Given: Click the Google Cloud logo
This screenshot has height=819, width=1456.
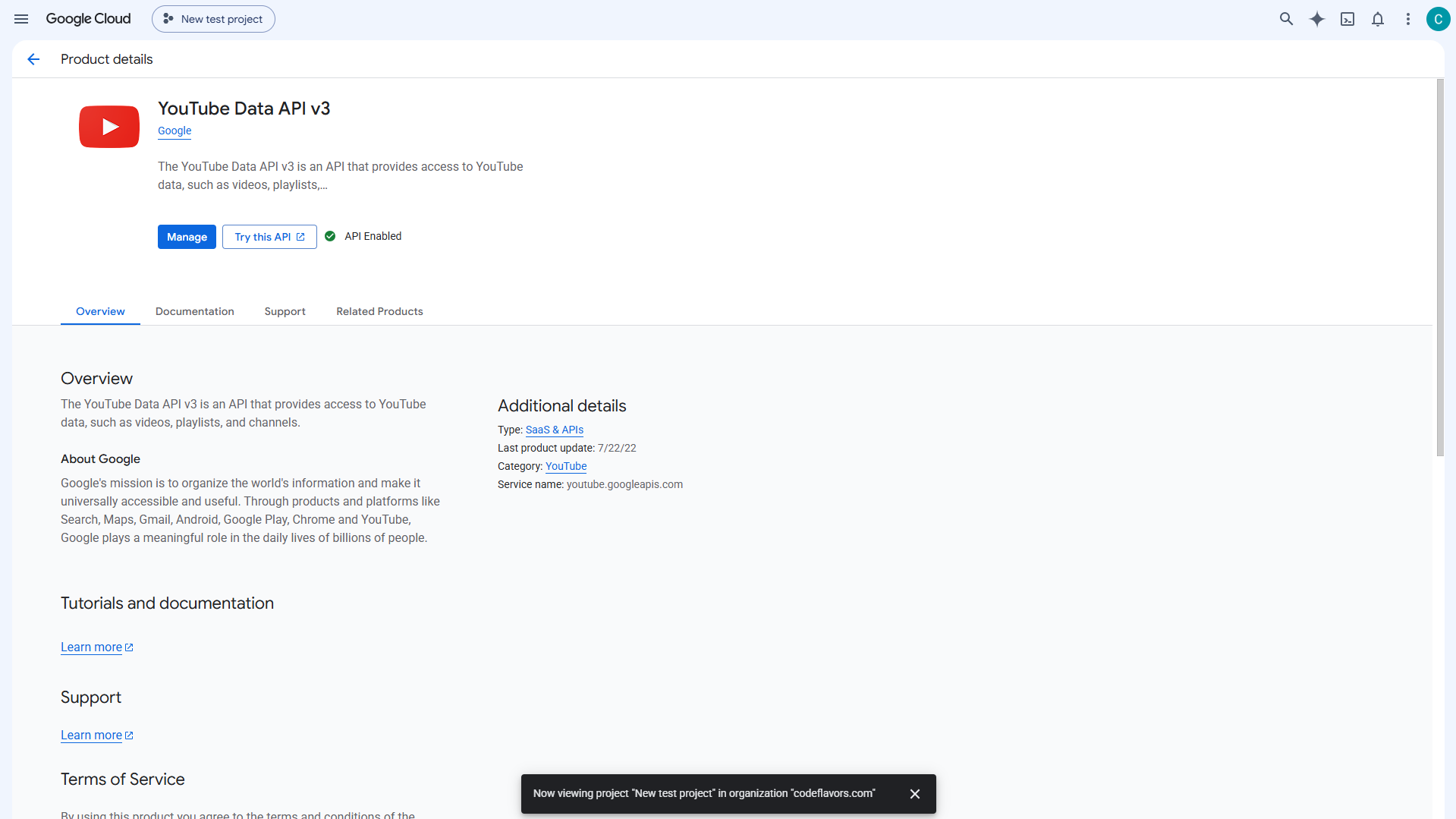Looking at the screenshot, I should pos(88,19).
